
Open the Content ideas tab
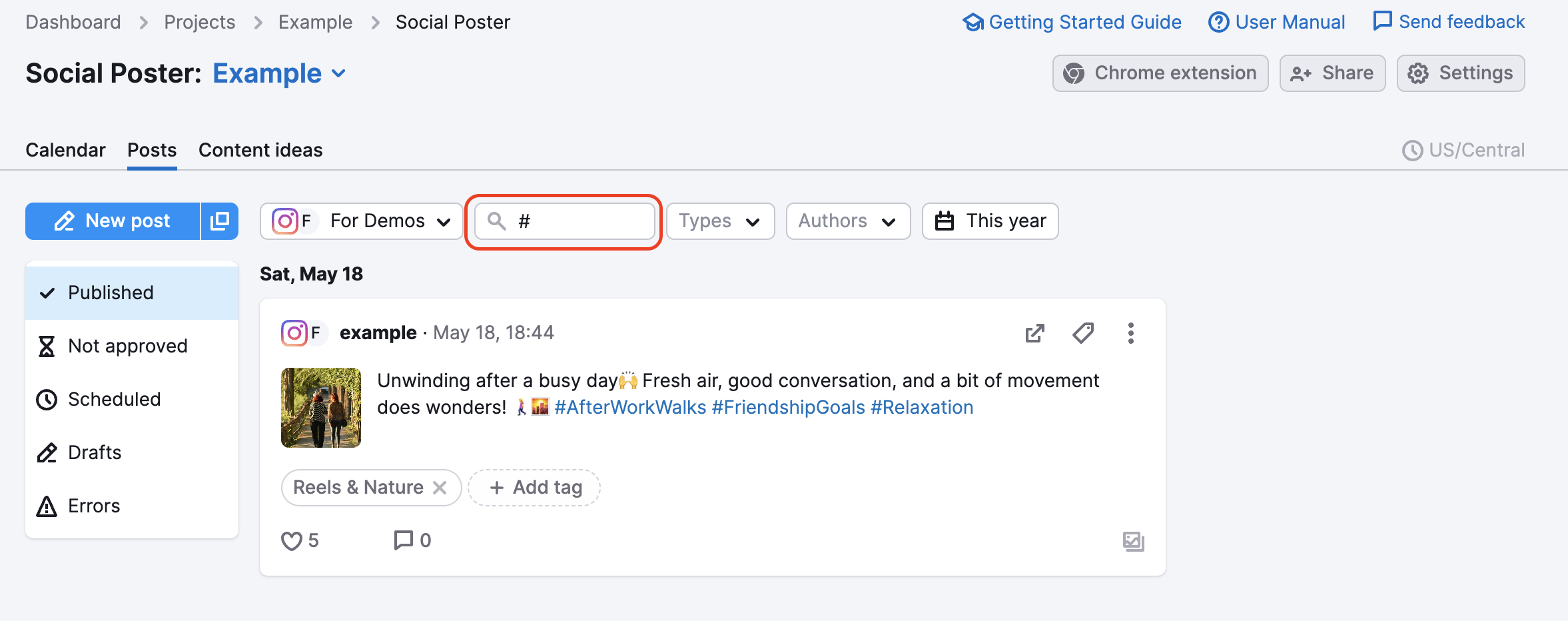[260, 149]
